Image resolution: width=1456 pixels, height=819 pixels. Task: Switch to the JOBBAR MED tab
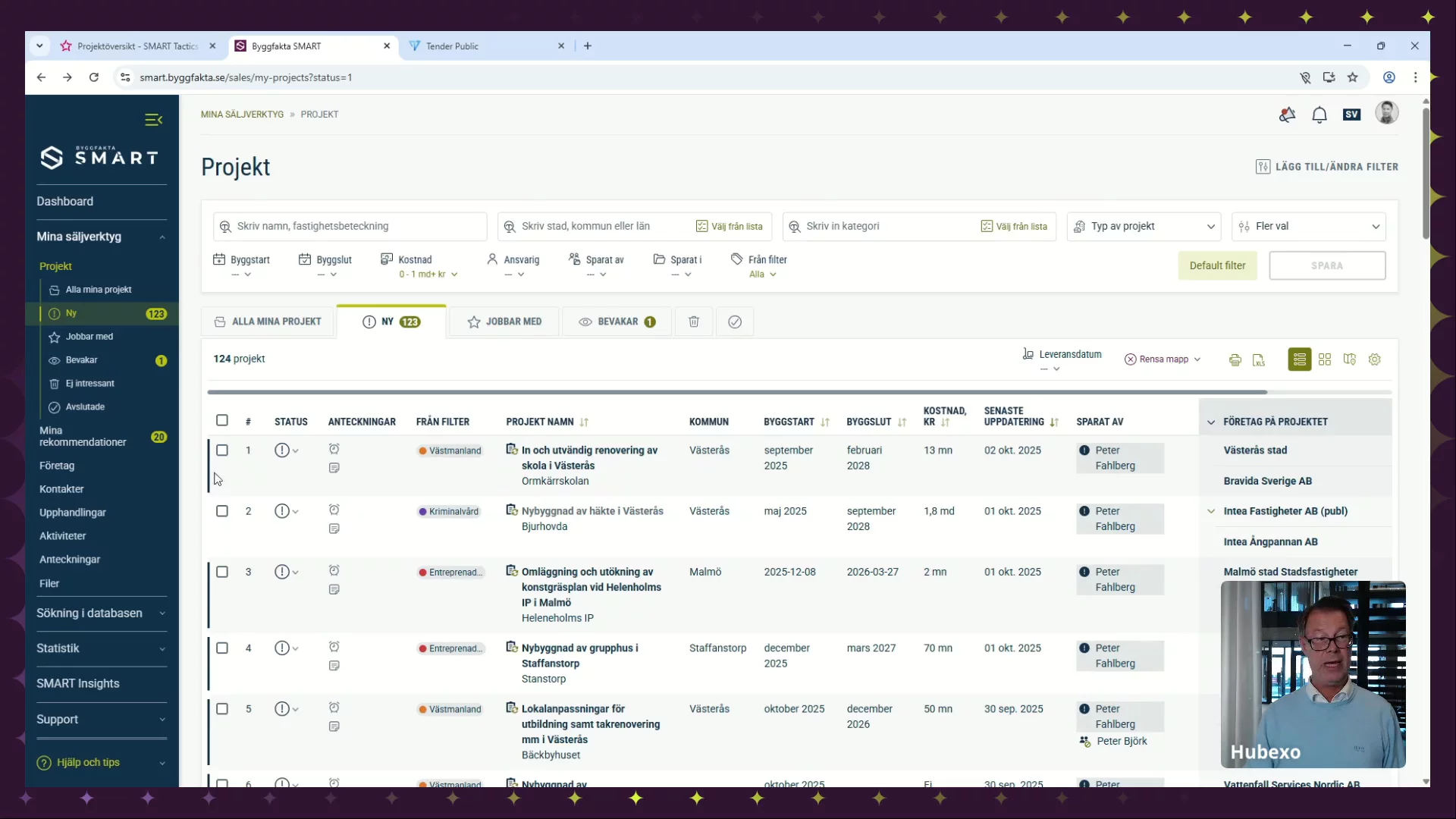pyautogui.click(x=504, y=322)
